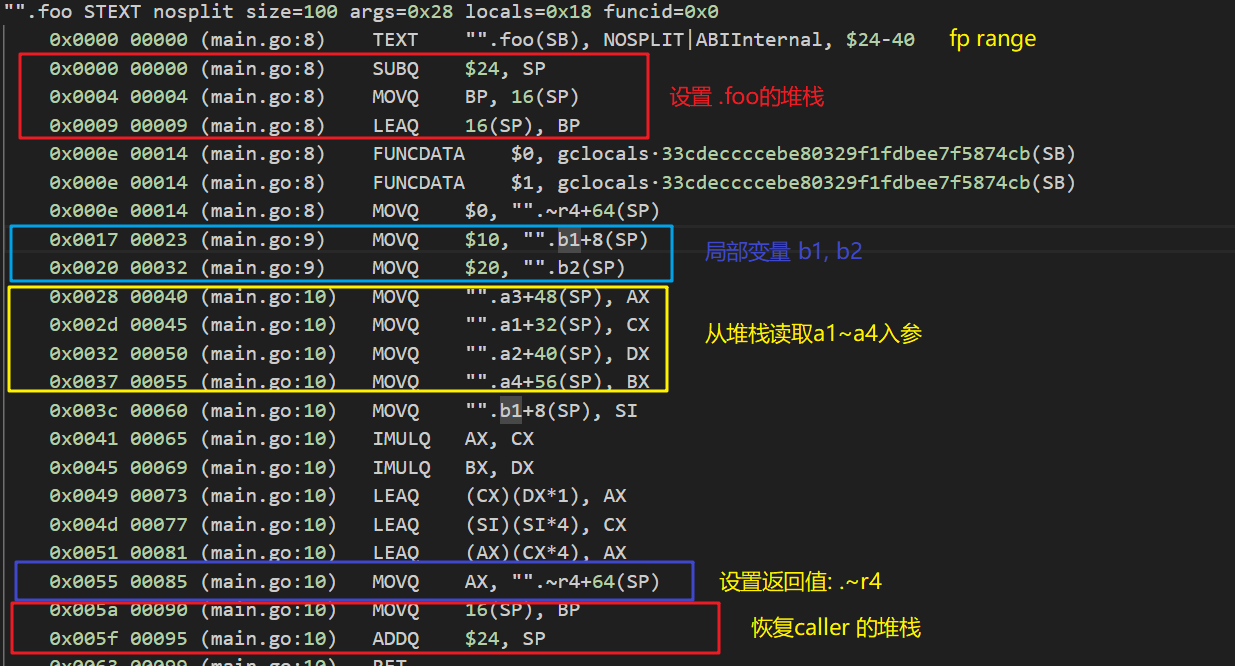The height and width of the screenshot is (666, 1235).
Task: Click the yellow 'fp range' annotation
Action: pyautogui.click(x=992, y=40)
